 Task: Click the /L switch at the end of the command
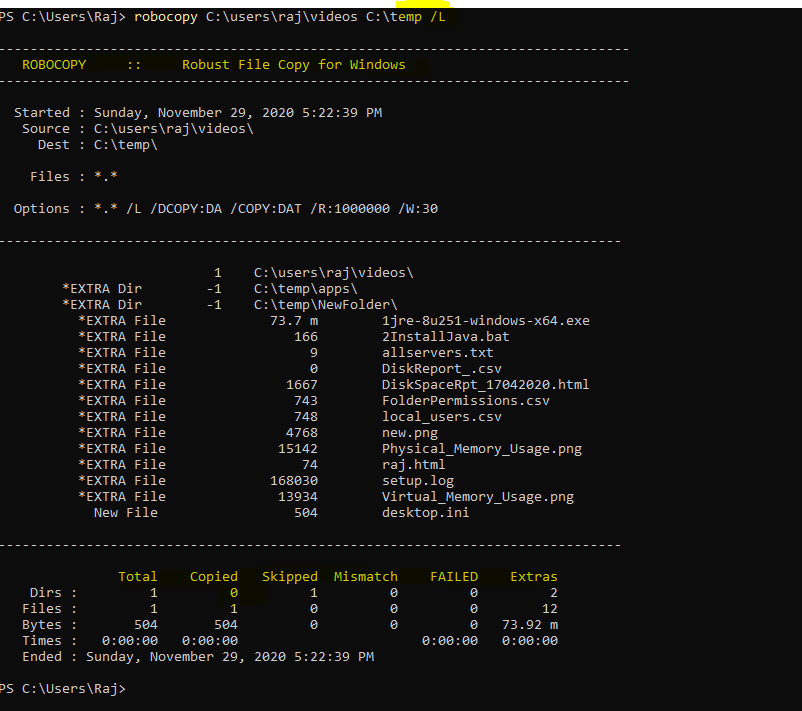438,17
